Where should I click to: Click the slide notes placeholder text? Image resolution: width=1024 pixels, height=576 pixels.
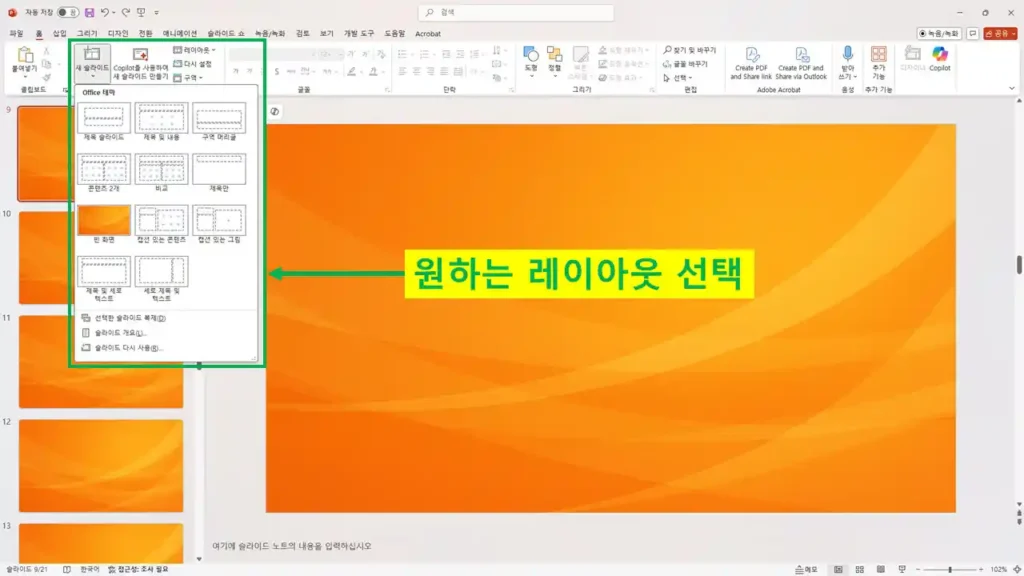pyautogui.click(x=292, y=545)
